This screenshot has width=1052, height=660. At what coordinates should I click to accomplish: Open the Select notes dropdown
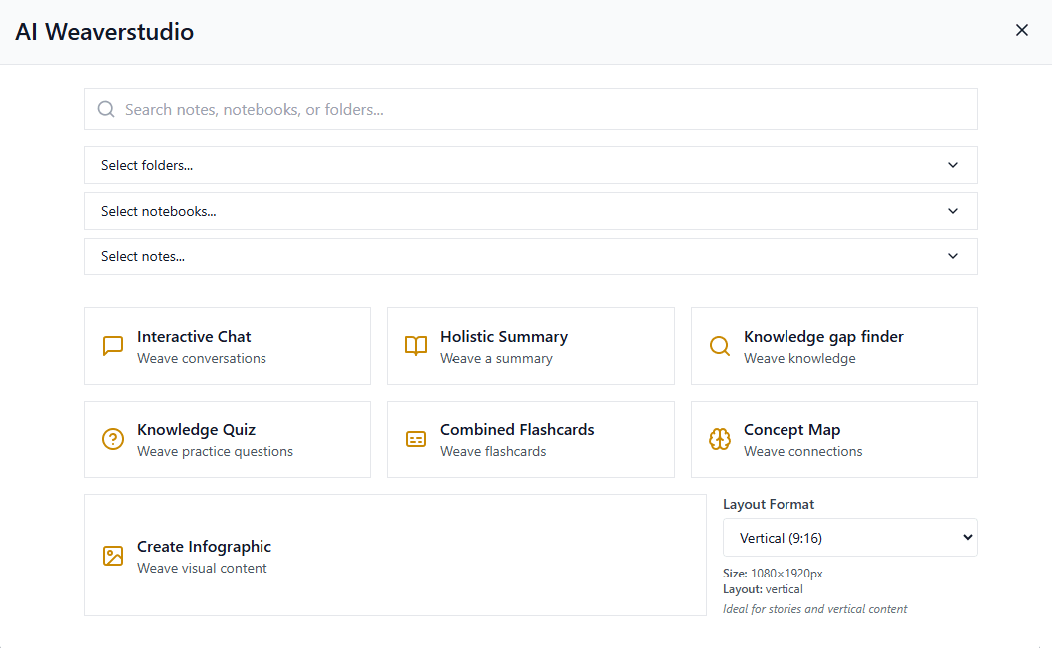[x=531, y=256]
